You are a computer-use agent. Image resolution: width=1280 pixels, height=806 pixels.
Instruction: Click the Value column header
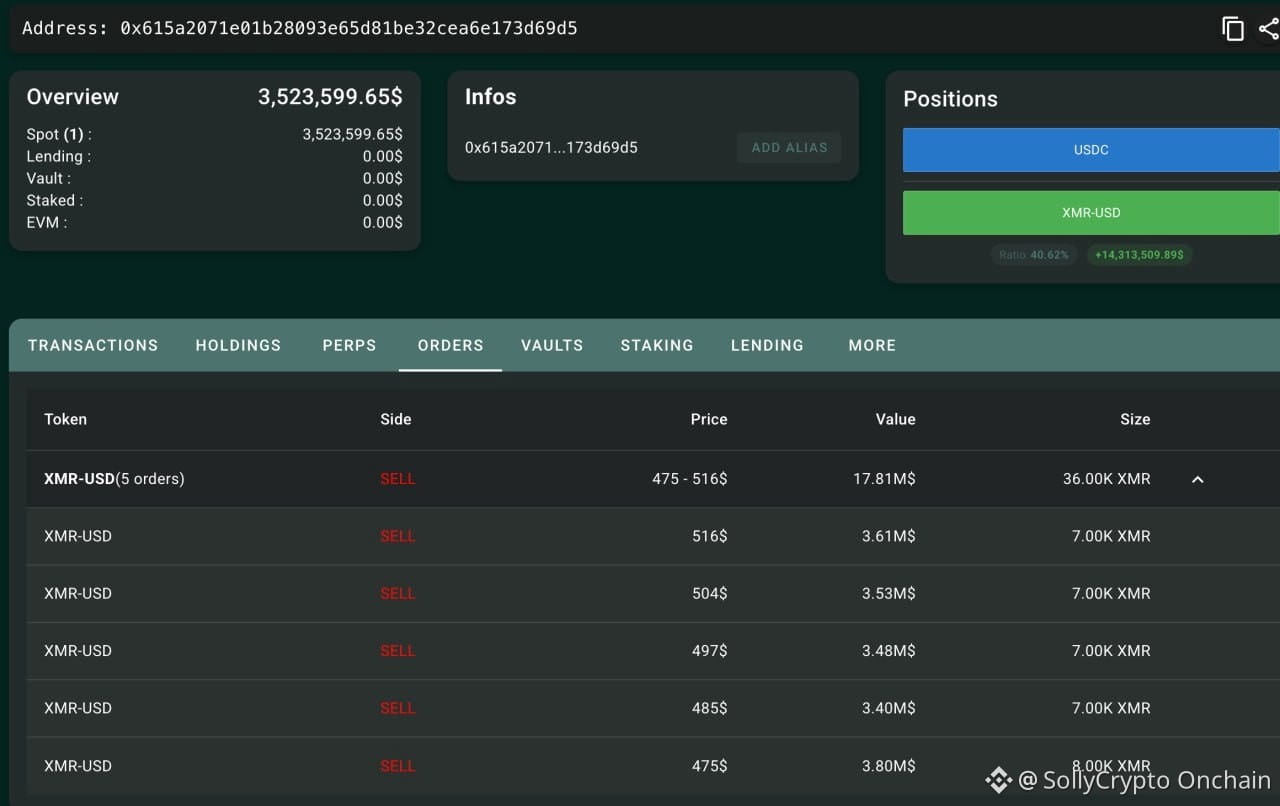[895, 419]
